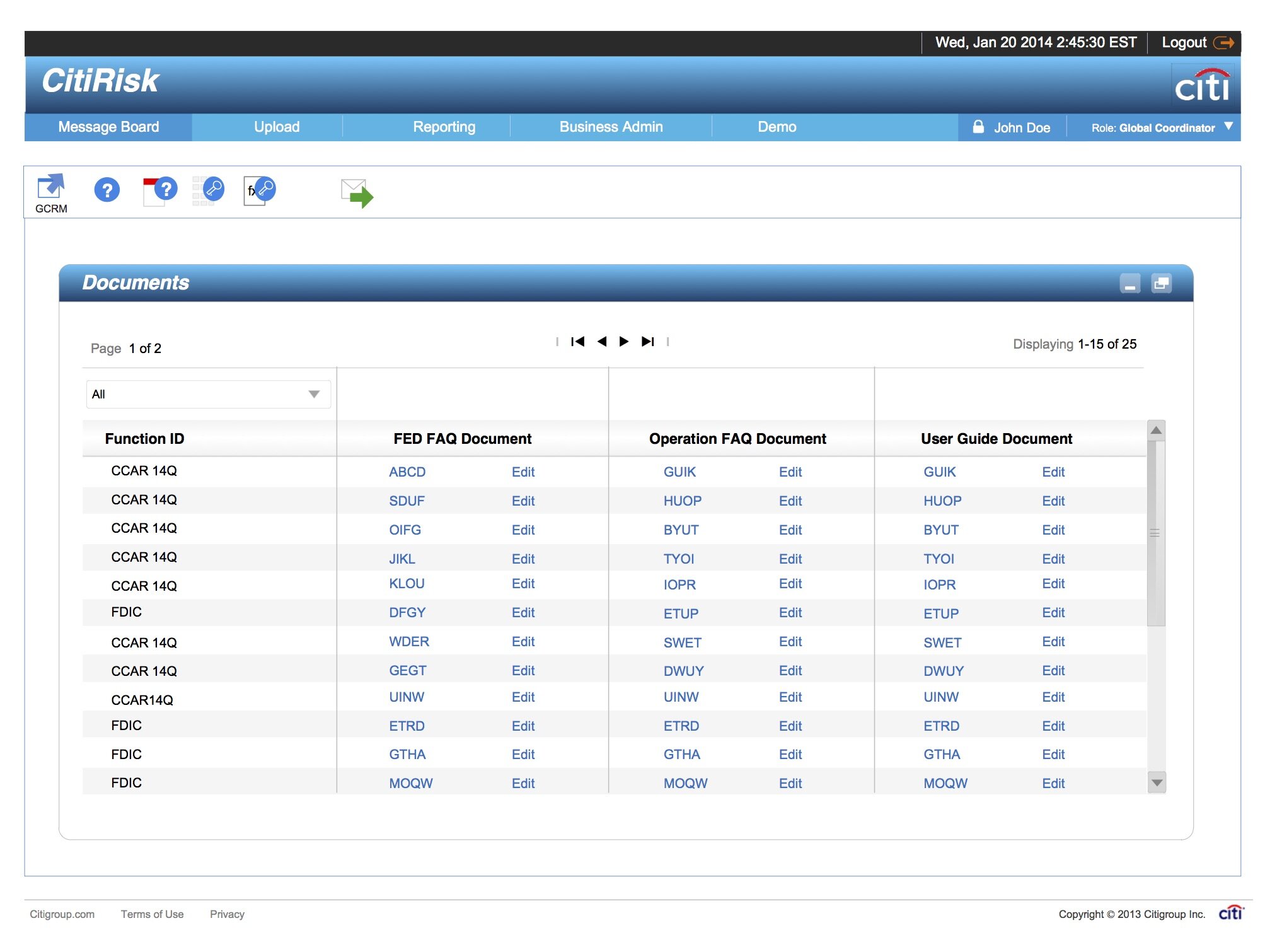Click the documents table scrollbar thumb
Viewport: 1277px width, 952px height.
click(1155, 533)
